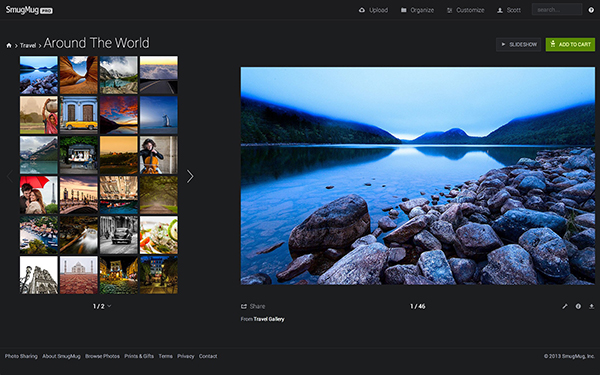Click the Upload menu label
This screenshot has width=600, height=375.
point(378,10)
